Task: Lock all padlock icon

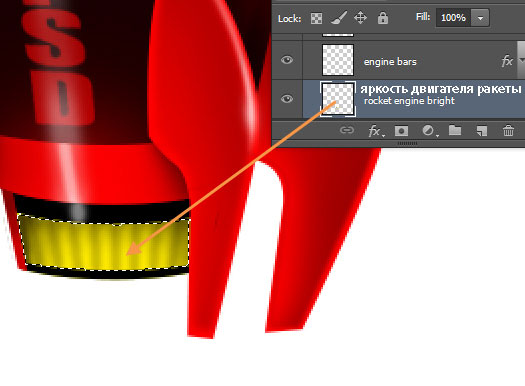Action: (383, 18)
